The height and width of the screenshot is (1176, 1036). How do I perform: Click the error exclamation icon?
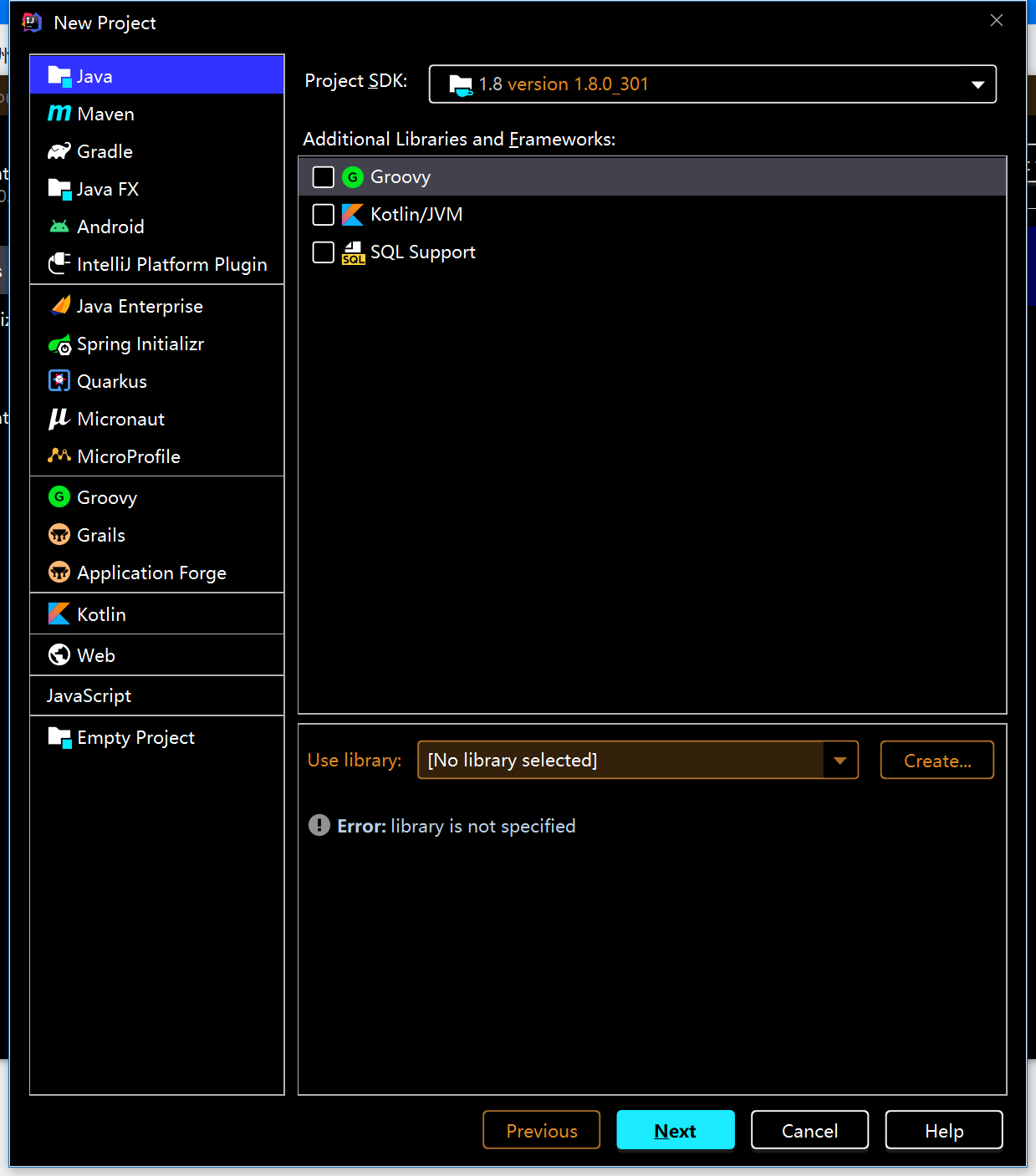point(319,826)
